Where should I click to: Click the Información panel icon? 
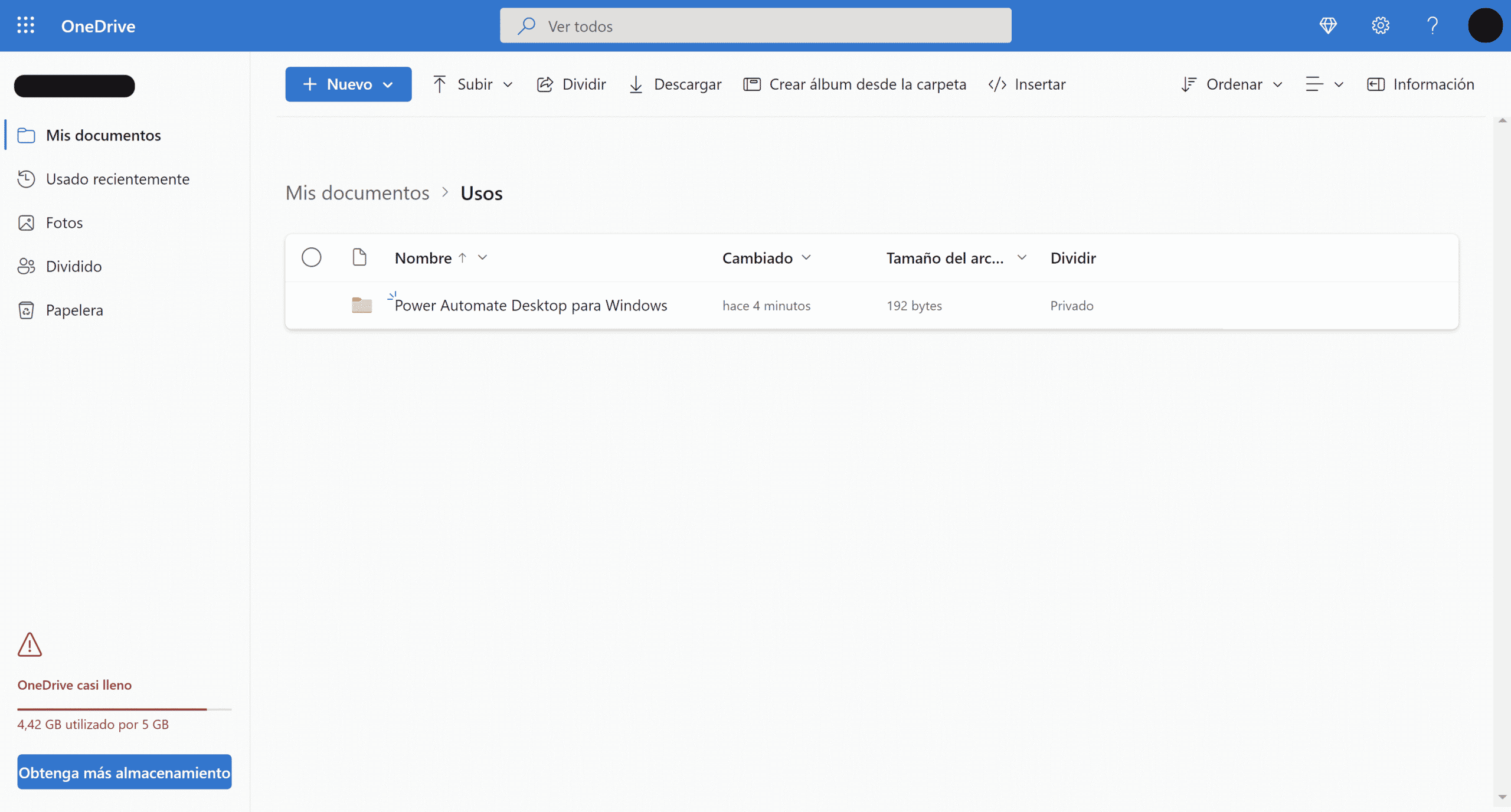1376,84
